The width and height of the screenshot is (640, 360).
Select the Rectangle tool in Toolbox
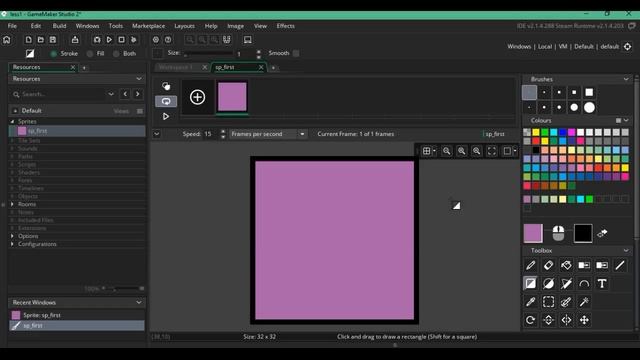click(530, 283)
